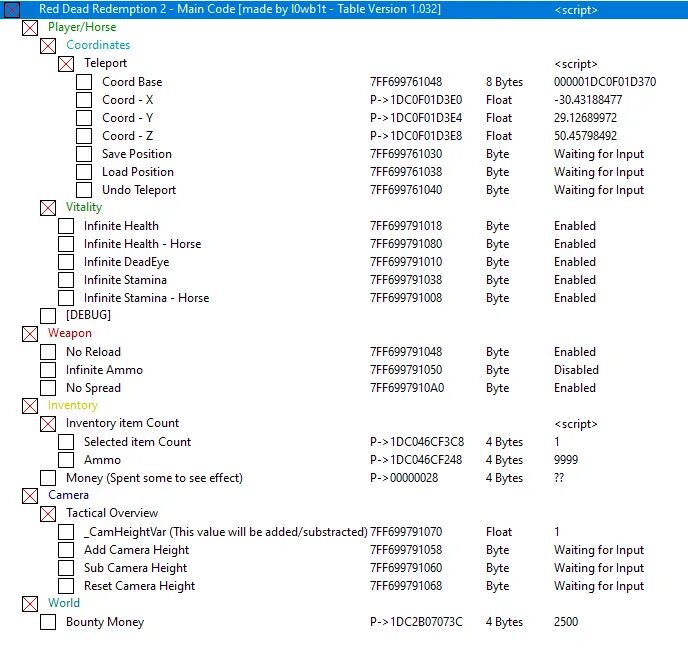Tick the Undo Teleport checkbox
Screen dimensions: 688x657
84,190
